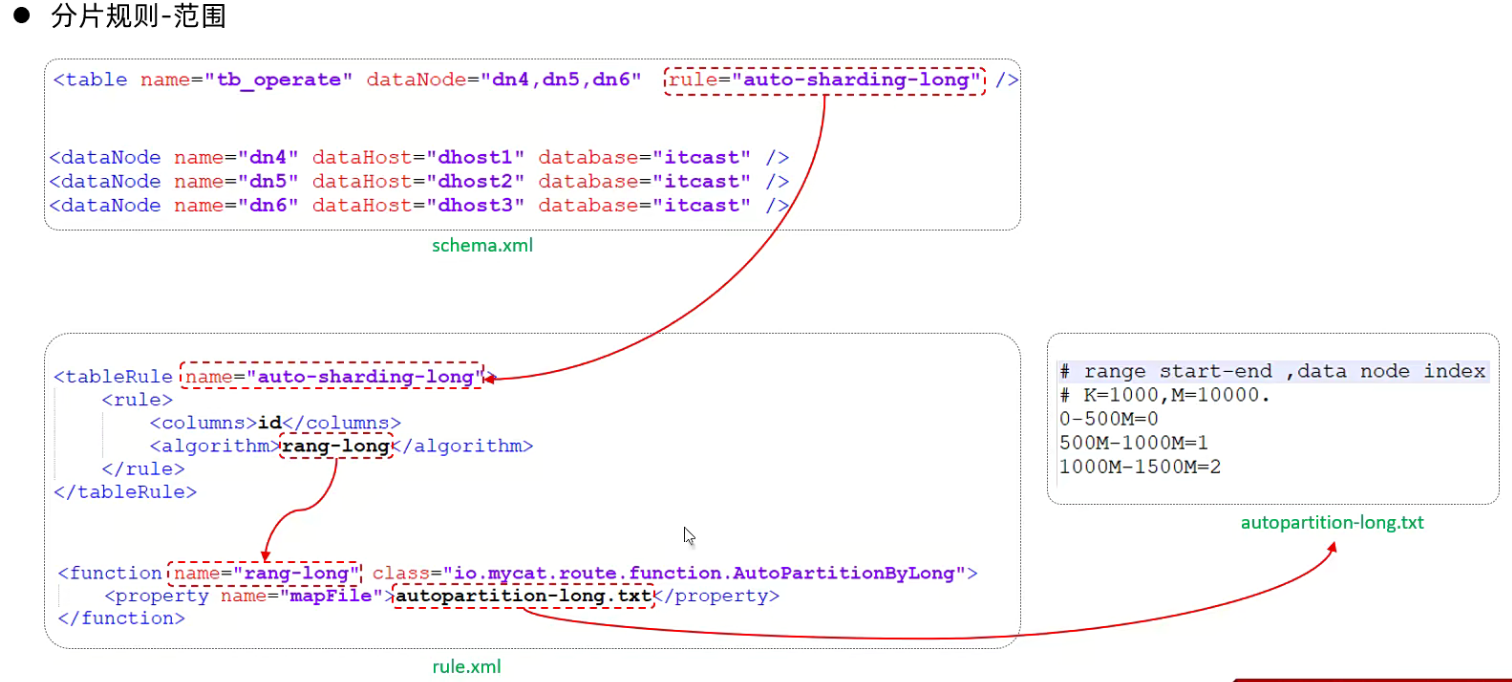This screenshot has height=682, width=1512.
Task: Click the dn5 dataNode definition line
Action: point(419,182)
